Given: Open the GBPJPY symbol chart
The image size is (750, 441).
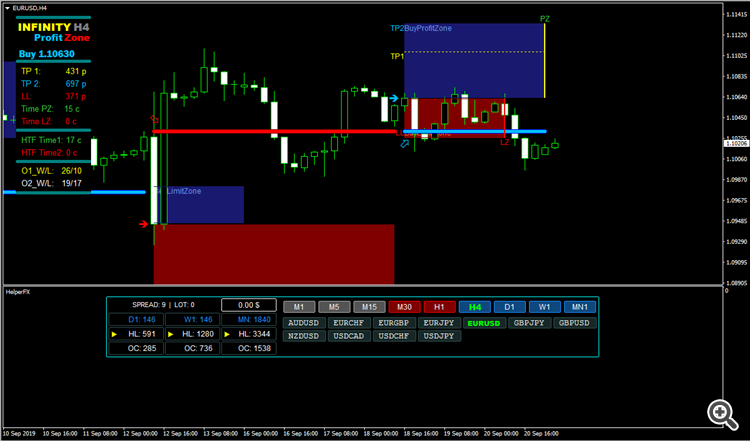Looking at the screenshot, I should pyautogui.click(x=529, y=323).
